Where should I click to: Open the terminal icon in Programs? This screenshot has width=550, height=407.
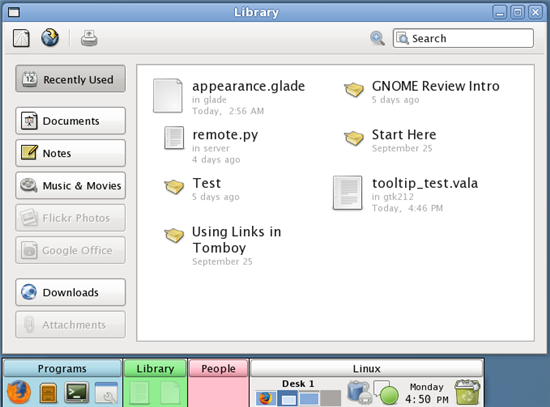pos(76,392)
